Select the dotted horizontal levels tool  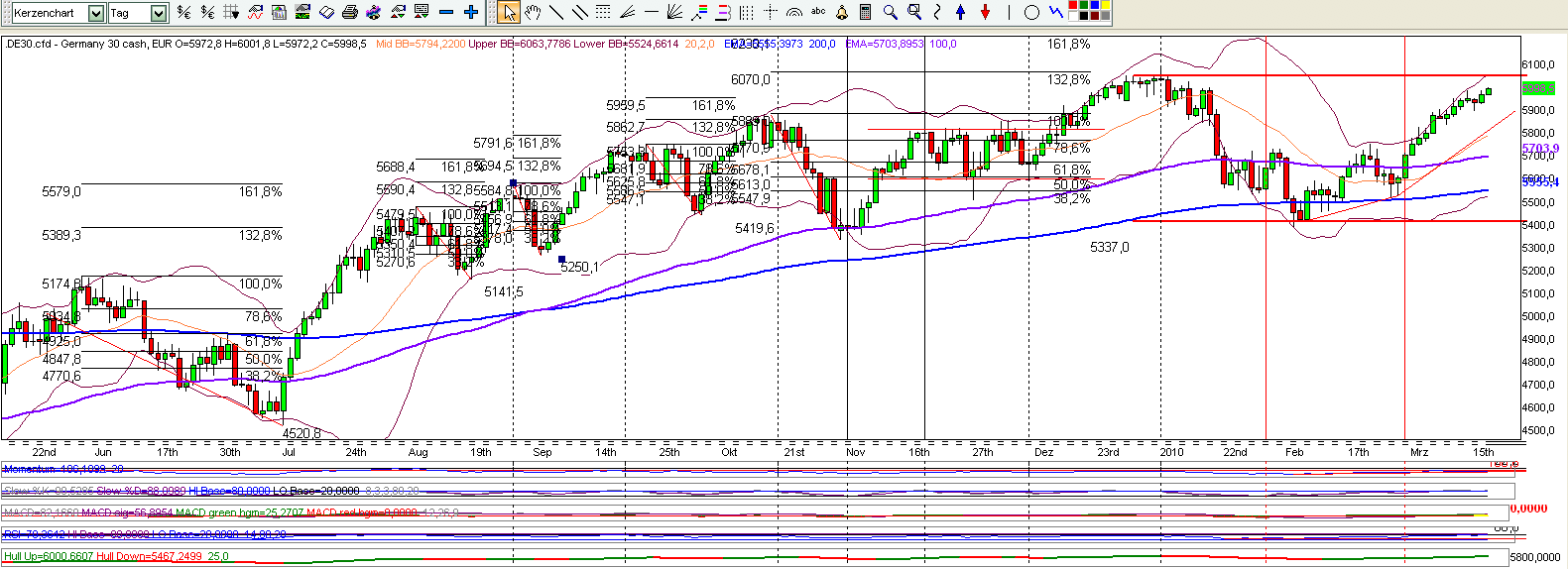[603, 13]
